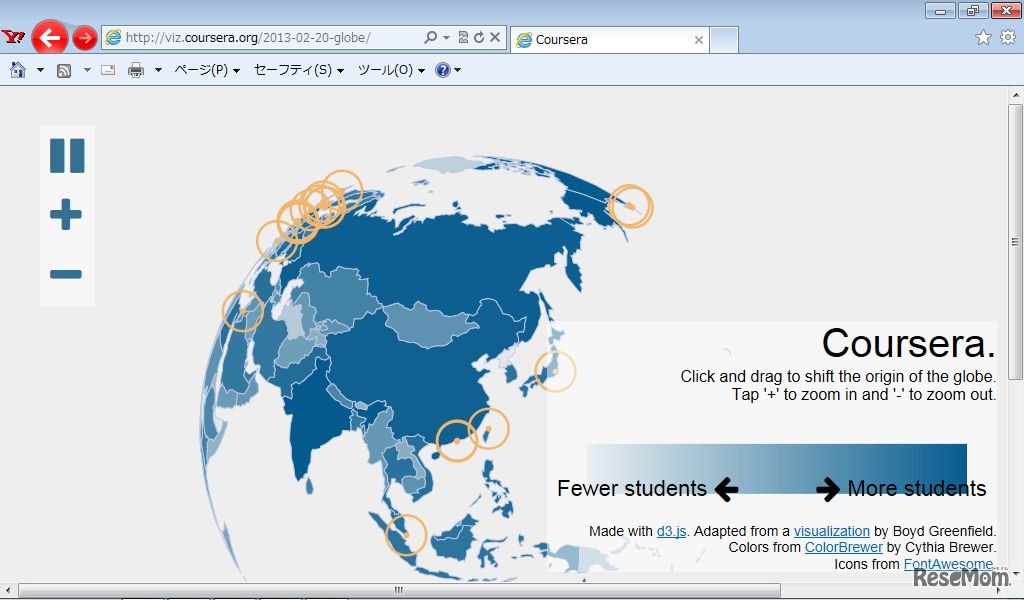Open Favorites with the star icon

pyautogui.click(x=983, y=36)
